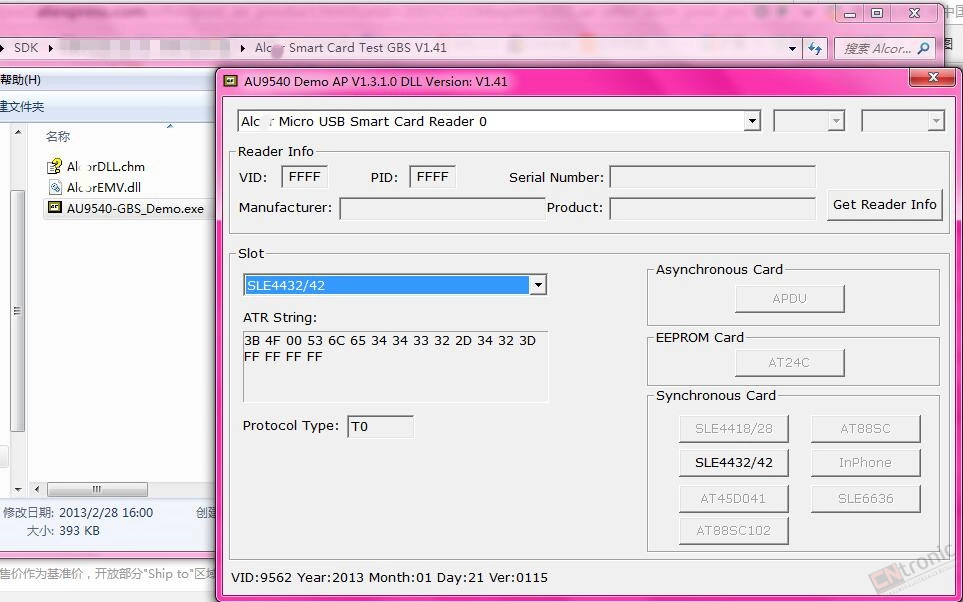This screenshot has width=963, height=602.
Task: Click the AT45D041 button
Action: coord(734,499)
